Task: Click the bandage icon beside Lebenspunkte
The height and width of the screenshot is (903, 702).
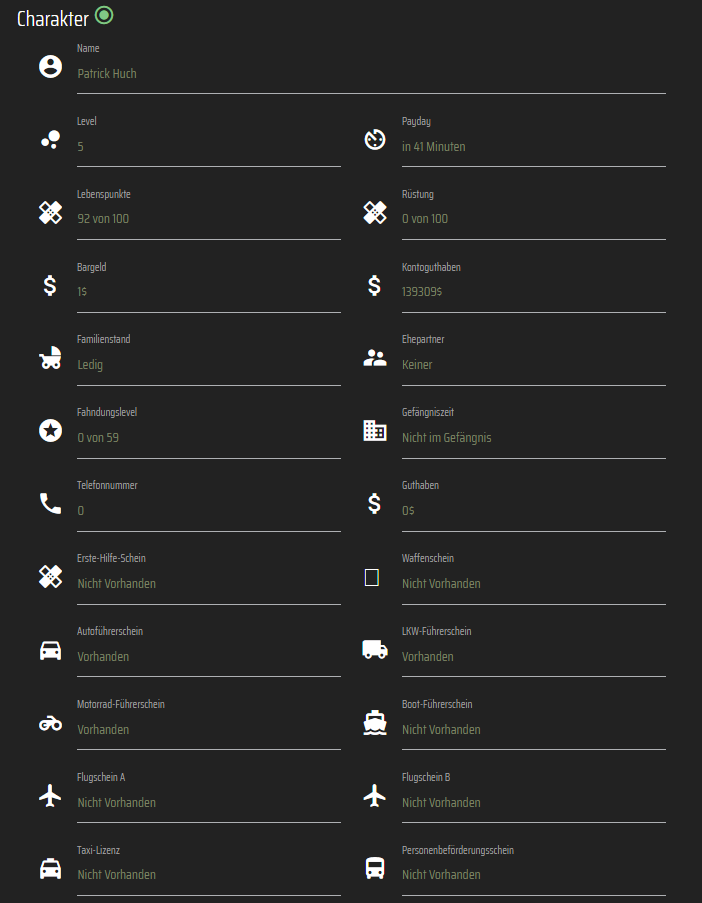Action: coord(51,213)
